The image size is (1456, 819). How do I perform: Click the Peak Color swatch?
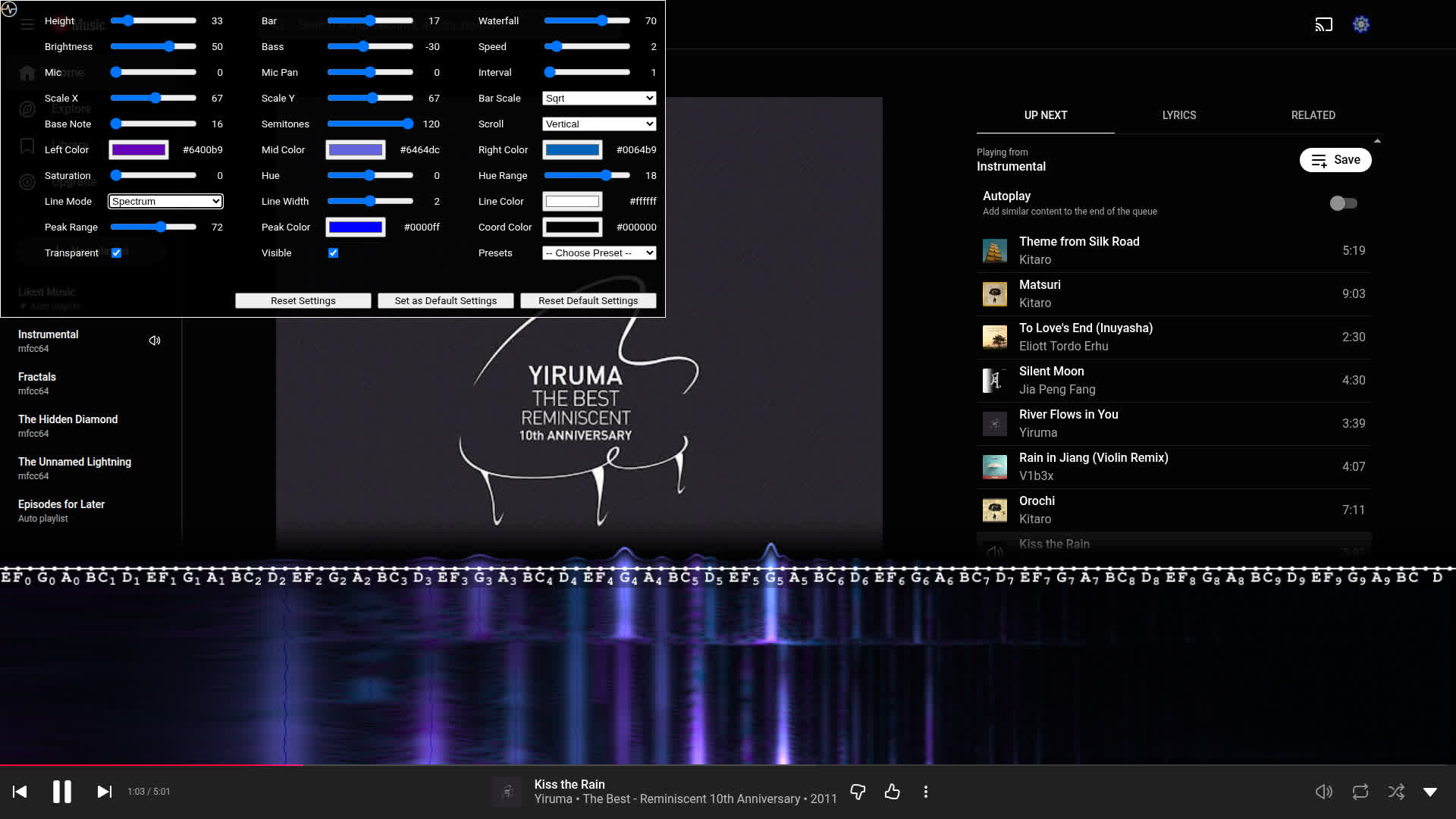(x=356, y=227)
